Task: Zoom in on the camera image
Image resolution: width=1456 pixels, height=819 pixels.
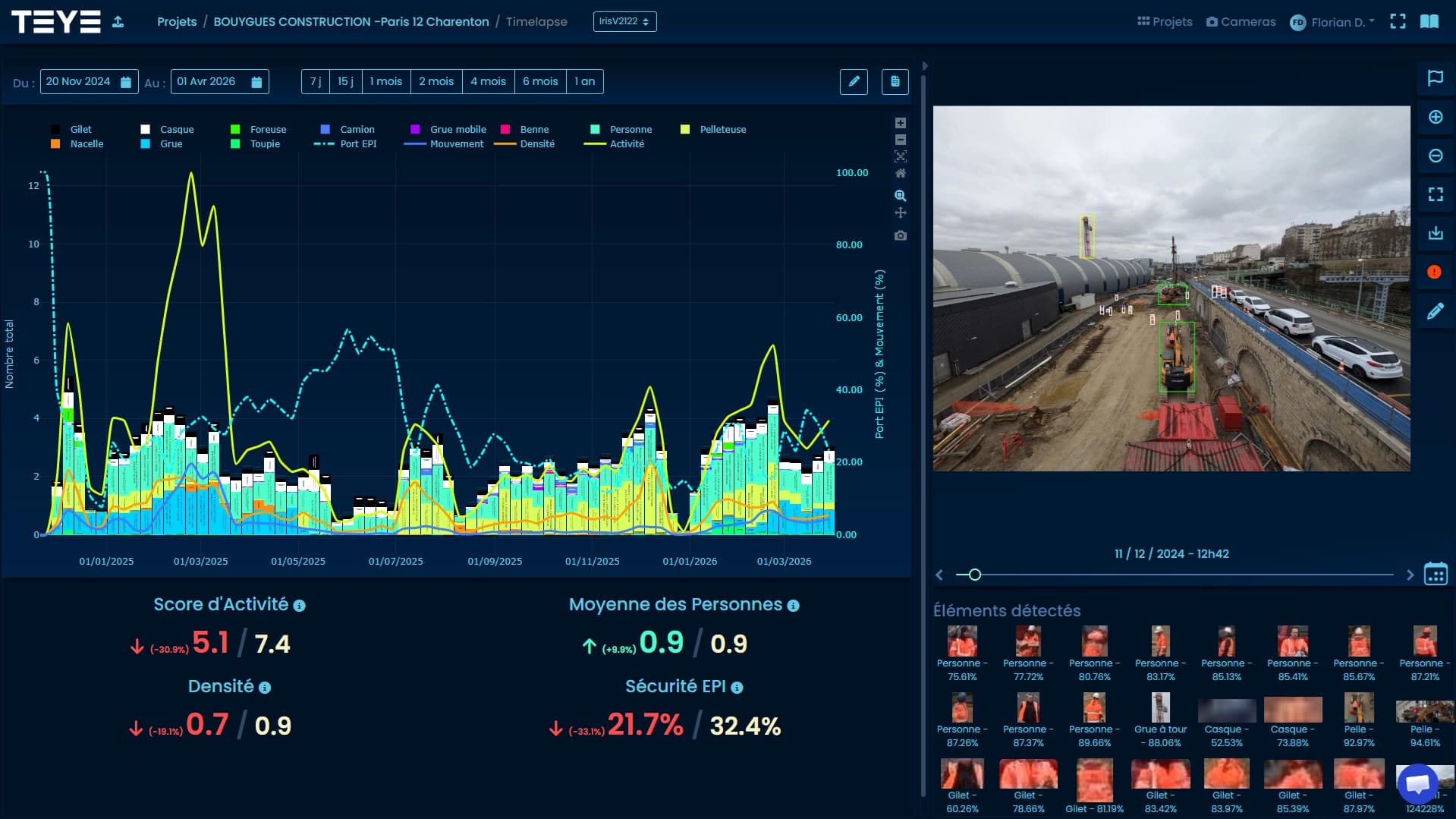Action: [x=1435, y=117]
